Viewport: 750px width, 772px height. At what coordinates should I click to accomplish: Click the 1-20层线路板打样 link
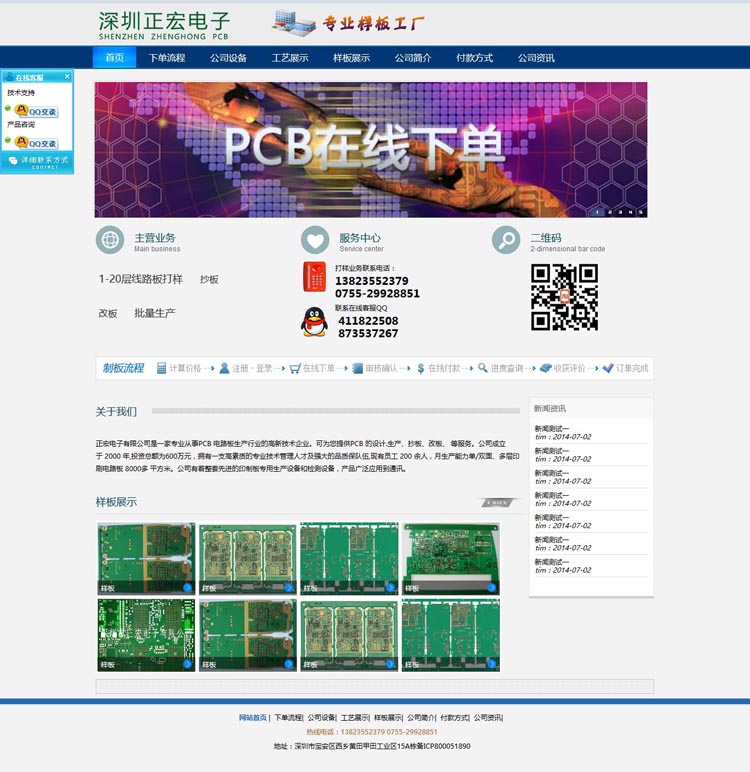point(141,279)
